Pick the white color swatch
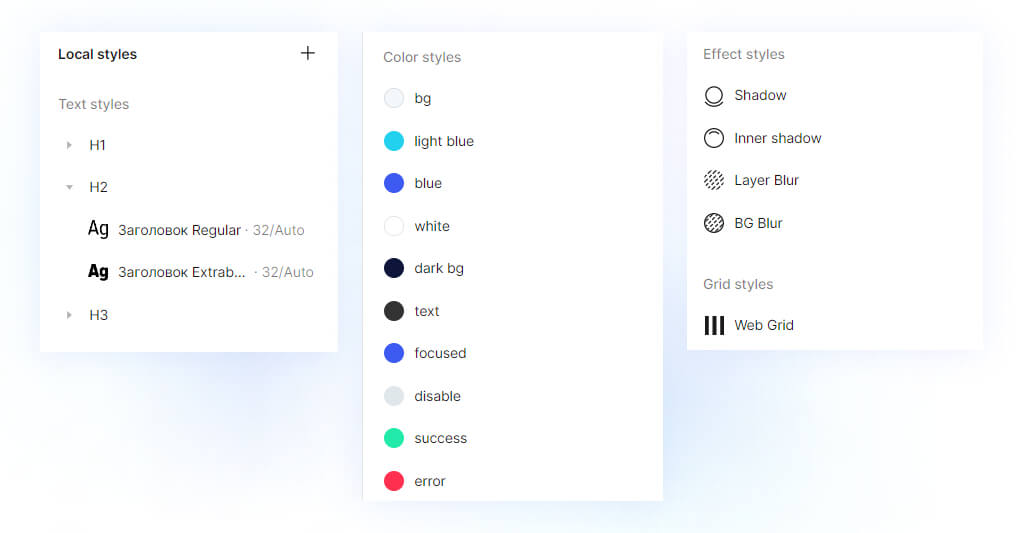The image size is (1024, 533). point(394,226)
